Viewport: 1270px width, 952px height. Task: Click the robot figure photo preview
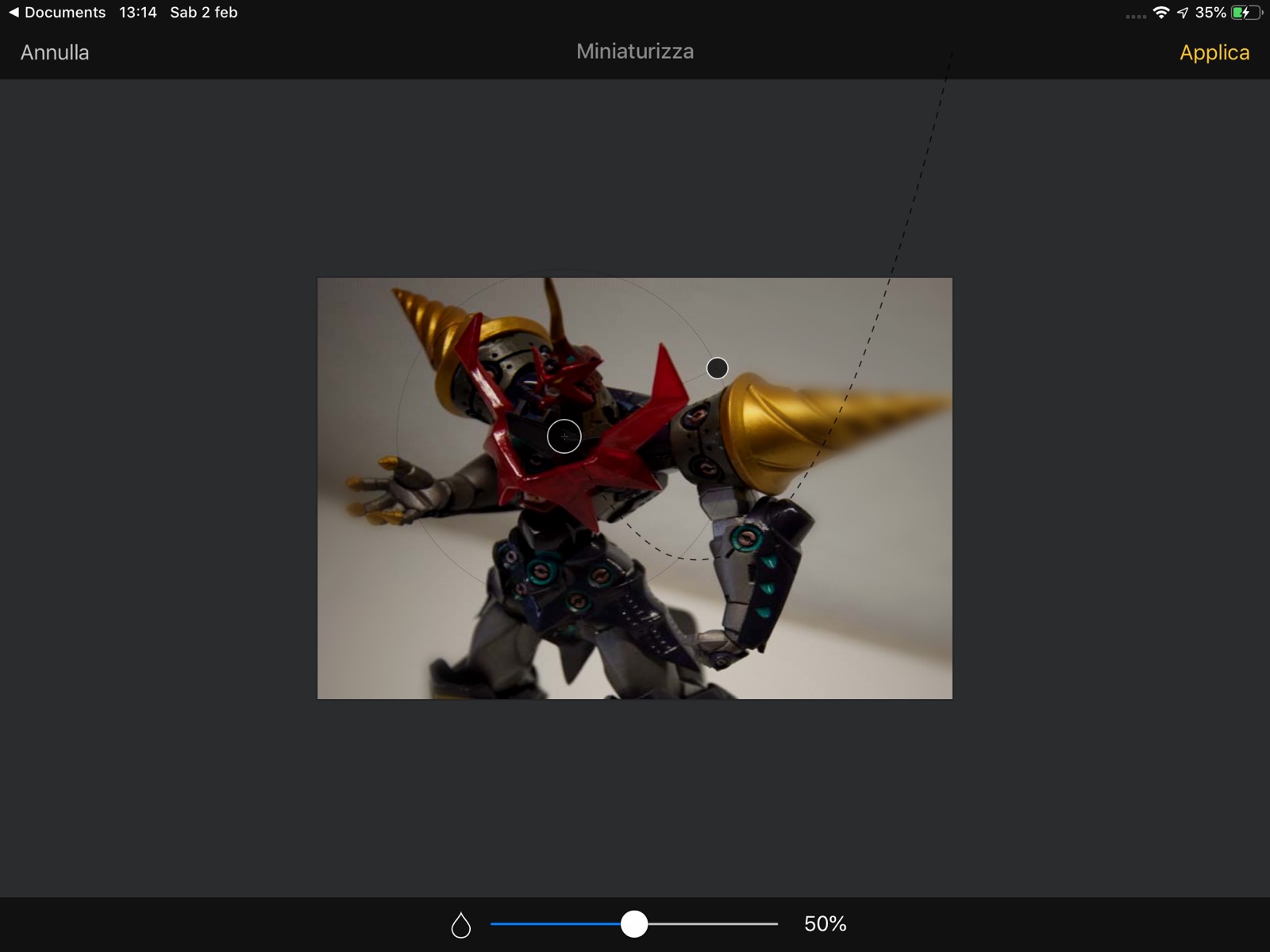click(x=635, y=488)
